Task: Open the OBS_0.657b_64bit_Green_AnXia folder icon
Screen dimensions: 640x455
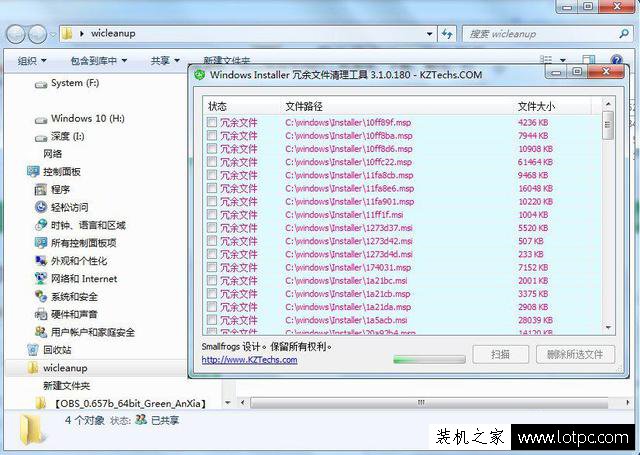Action: (x=41, y=404)
